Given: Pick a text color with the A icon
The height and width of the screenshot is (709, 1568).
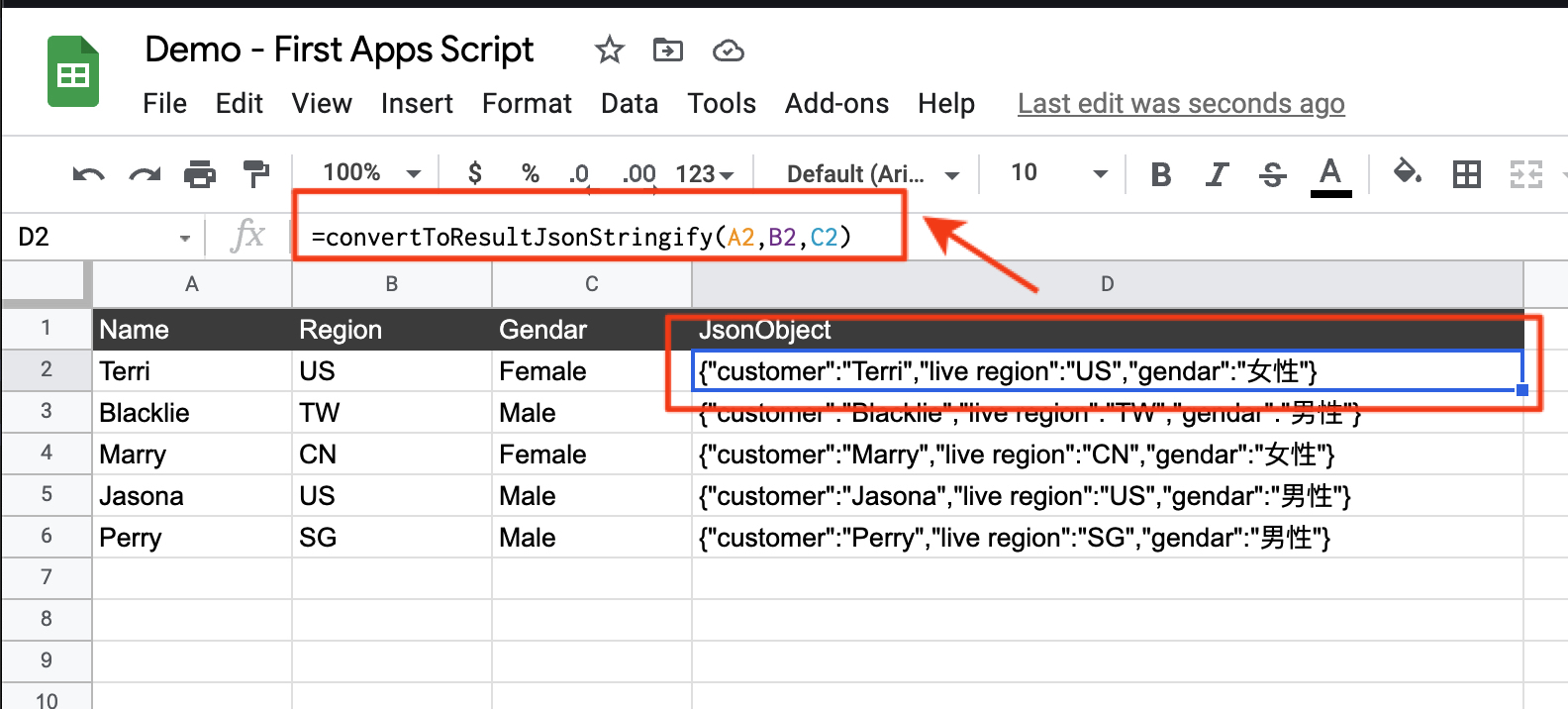Looking at the screenshot, I should pos(1330,175).
